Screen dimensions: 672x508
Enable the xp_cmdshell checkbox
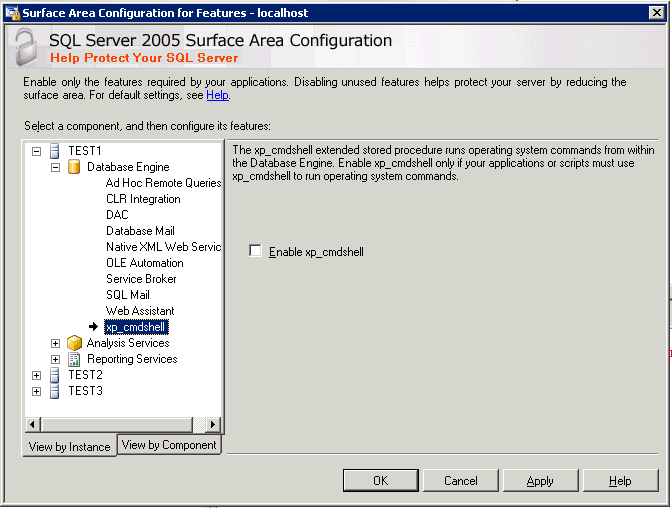256,252
